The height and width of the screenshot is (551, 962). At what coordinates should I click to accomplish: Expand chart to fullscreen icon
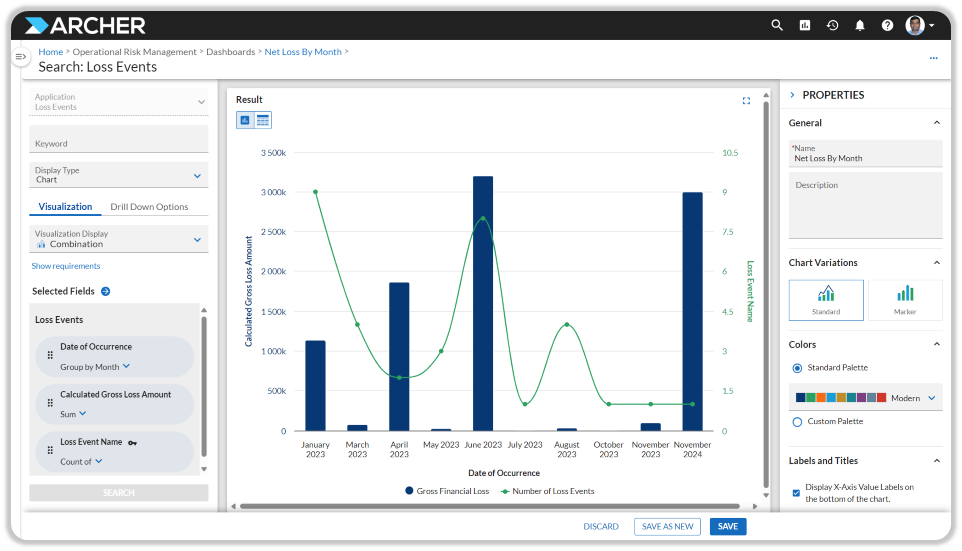(746, 100)
